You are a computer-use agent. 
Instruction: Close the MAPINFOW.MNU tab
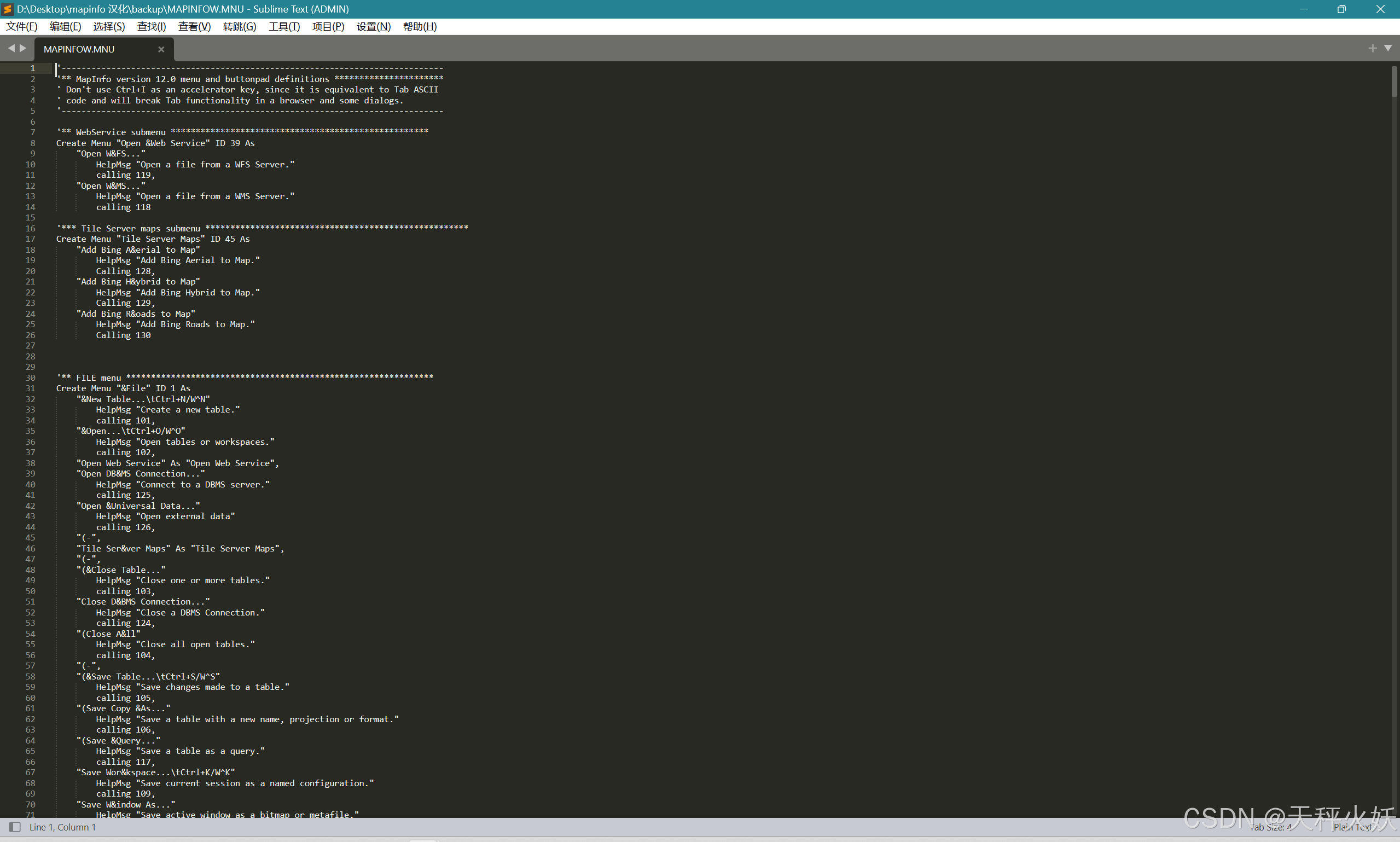[161, 49]
